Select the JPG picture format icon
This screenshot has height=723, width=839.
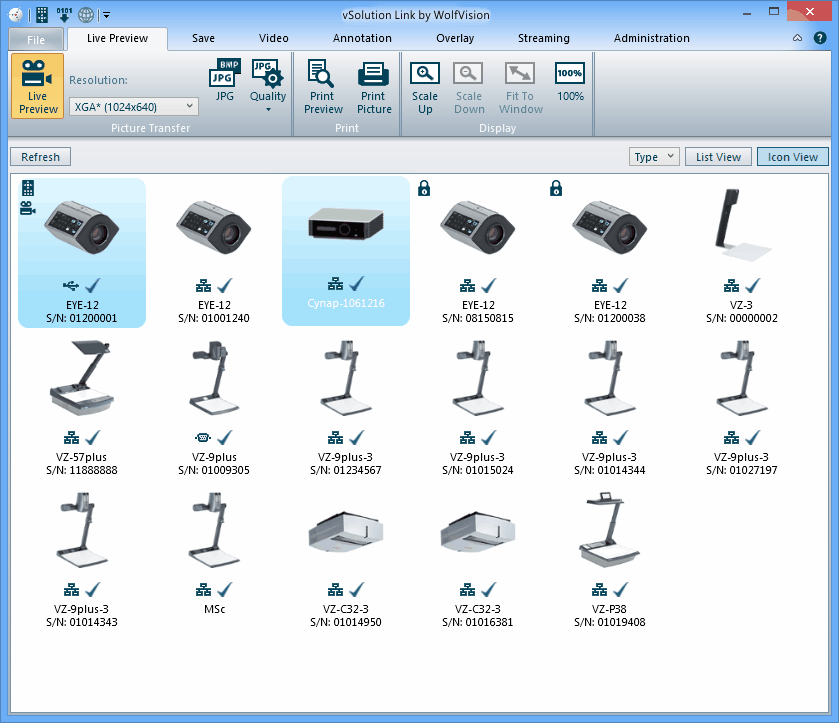pos(224,81)
